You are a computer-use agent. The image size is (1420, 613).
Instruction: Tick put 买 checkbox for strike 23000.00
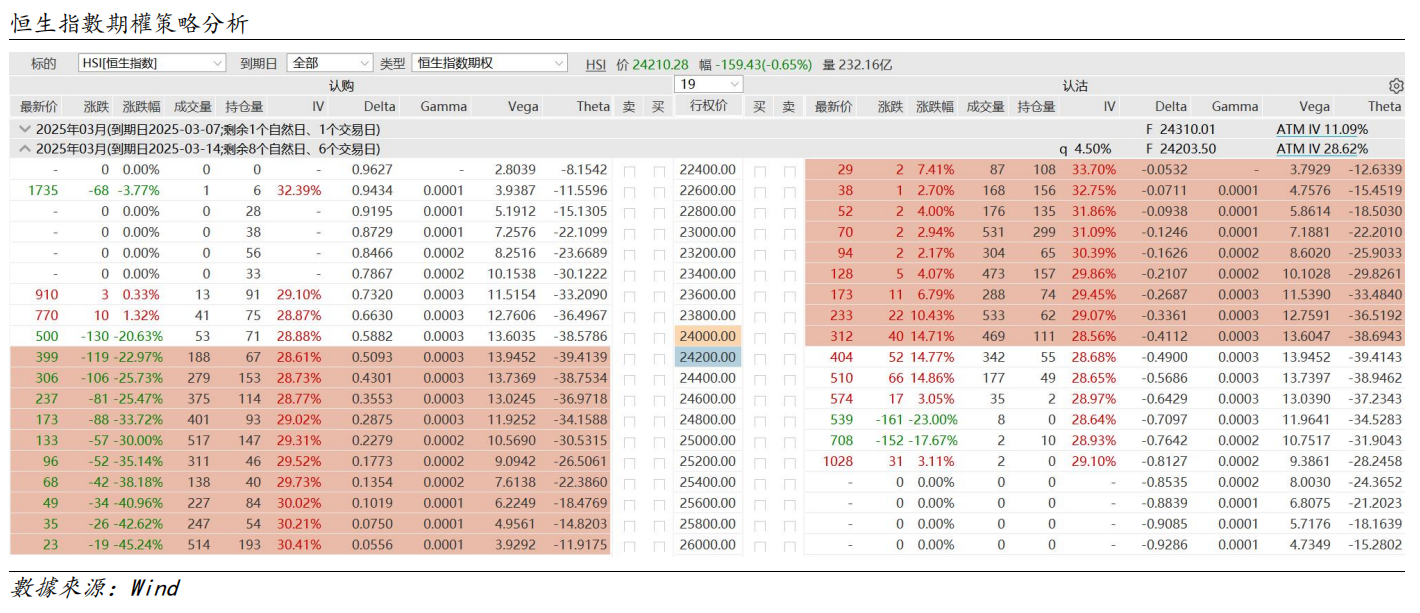pyautogui.click(x=760, y=233)
